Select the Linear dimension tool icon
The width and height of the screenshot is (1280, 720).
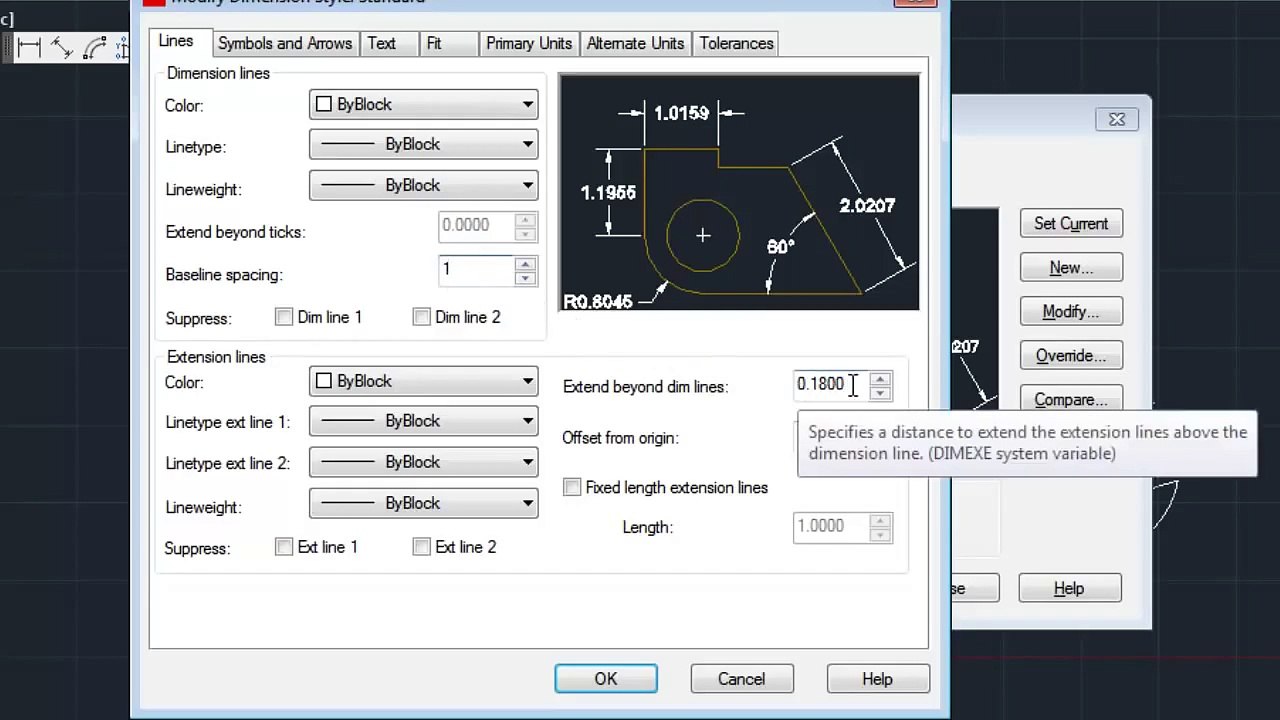(28, 47)
